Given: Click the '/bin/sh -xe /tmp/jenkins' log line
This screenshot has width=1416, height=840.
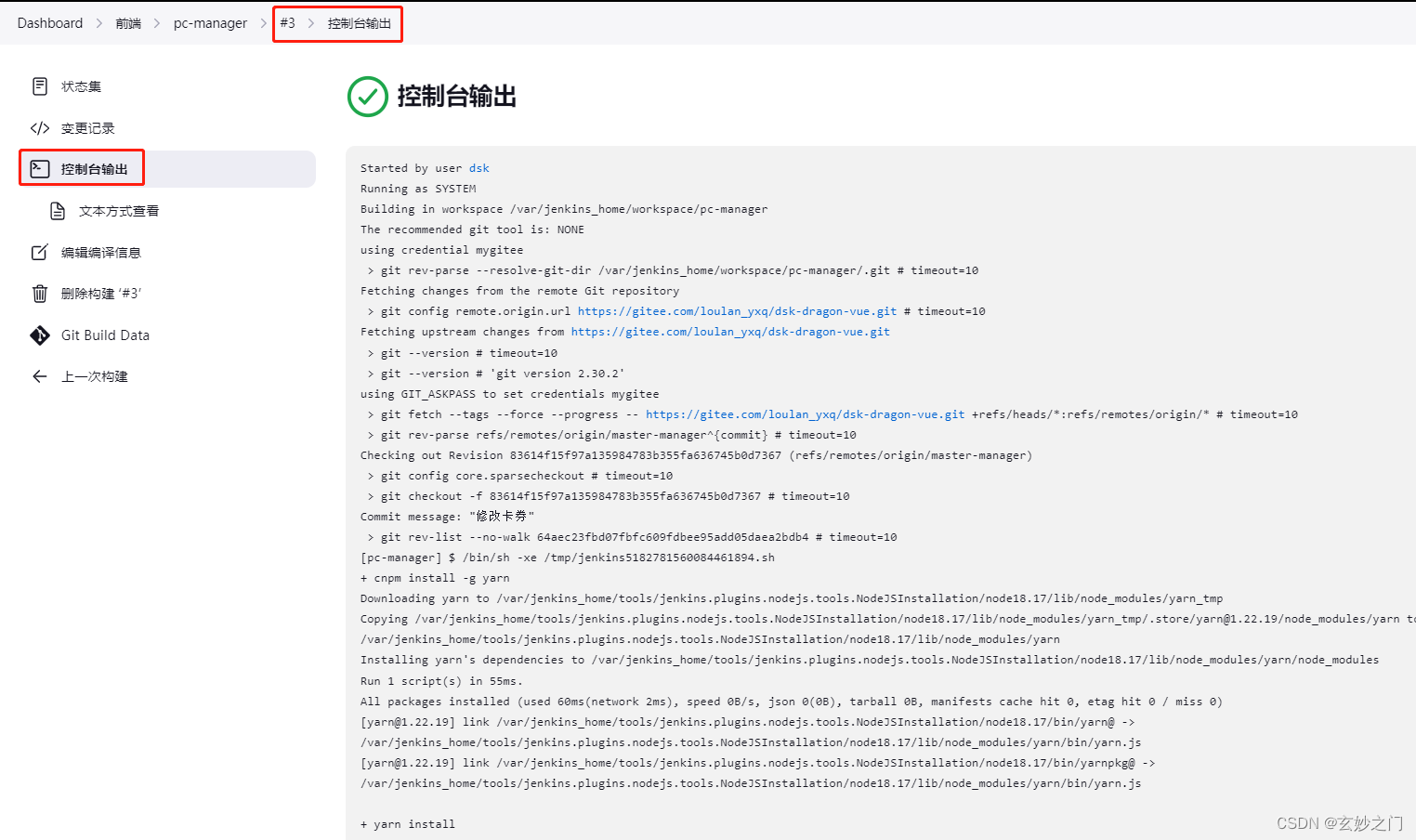Looking at the screenshot, I should point(568,558).
